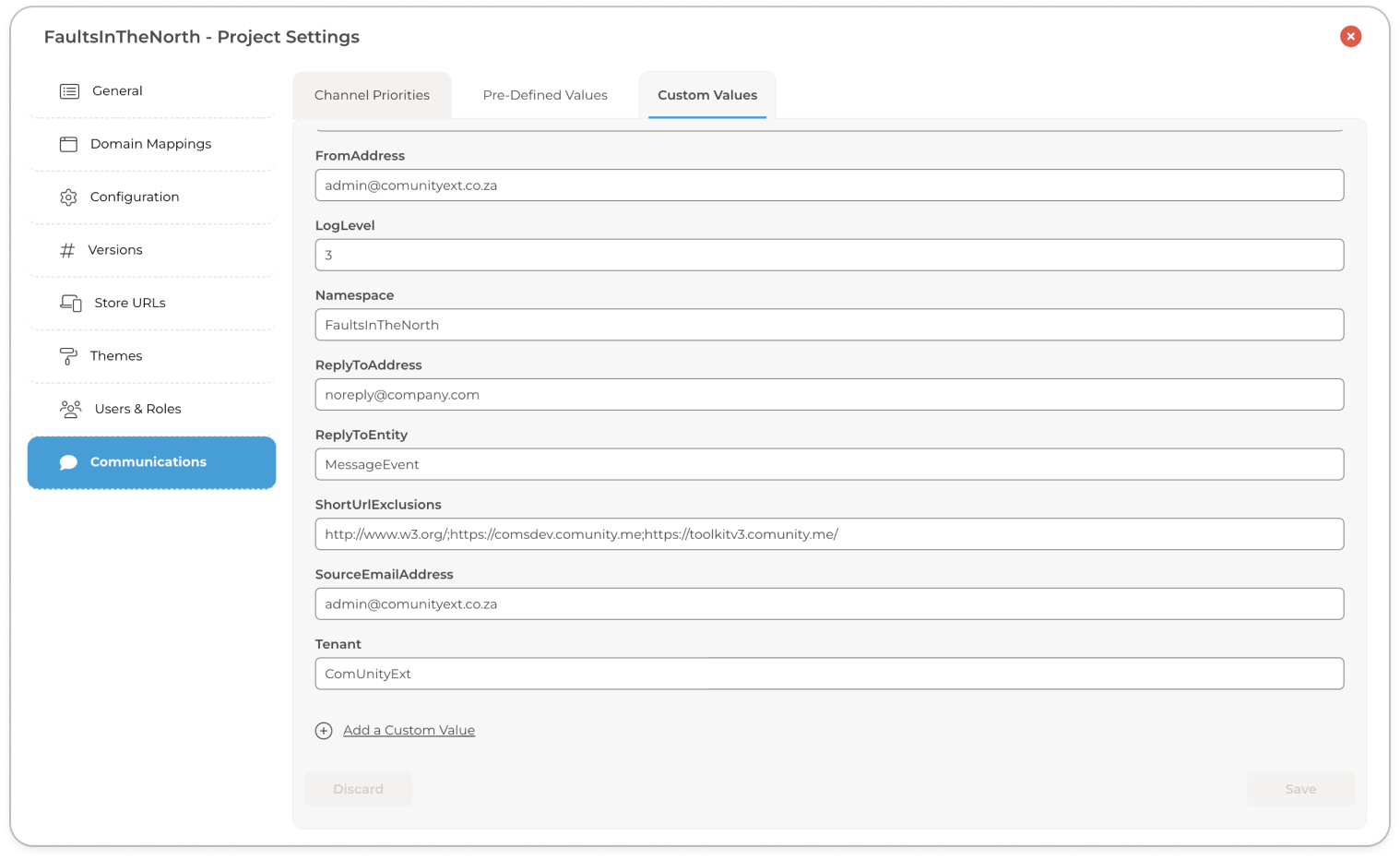Image resolution: width=1400 pixels, height=860 pixels.
Task: Focus the LogLevel text field
Action: 829,255
